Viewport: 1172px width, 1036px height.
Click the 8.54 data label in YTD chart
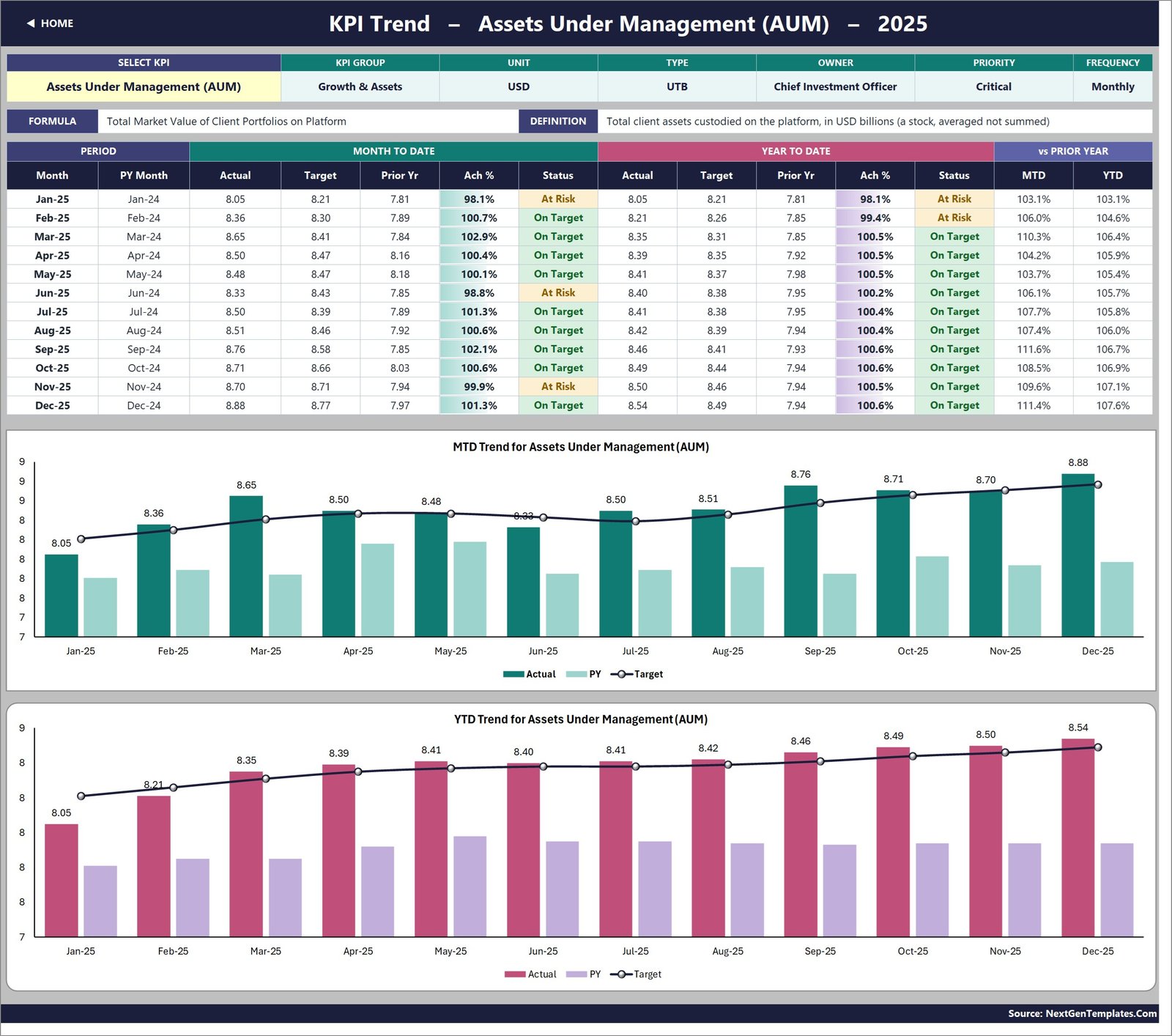point(1078,728)
